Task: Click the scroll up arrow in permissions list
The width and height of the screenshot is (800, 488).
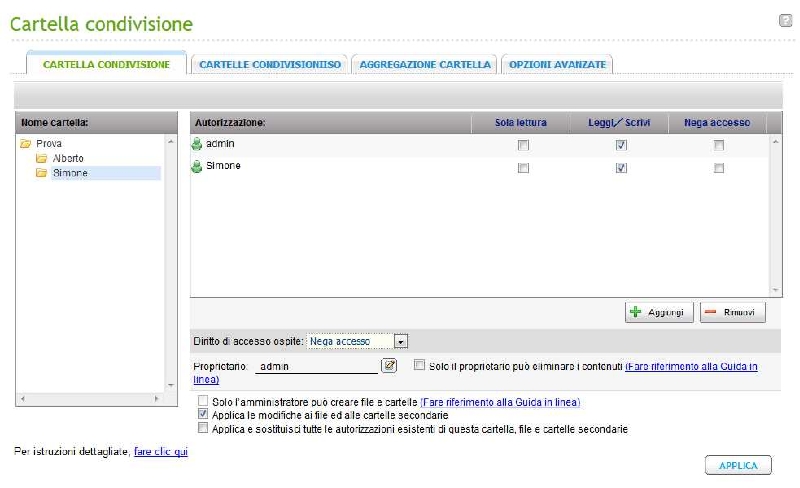Action: (x=774, y=142)
